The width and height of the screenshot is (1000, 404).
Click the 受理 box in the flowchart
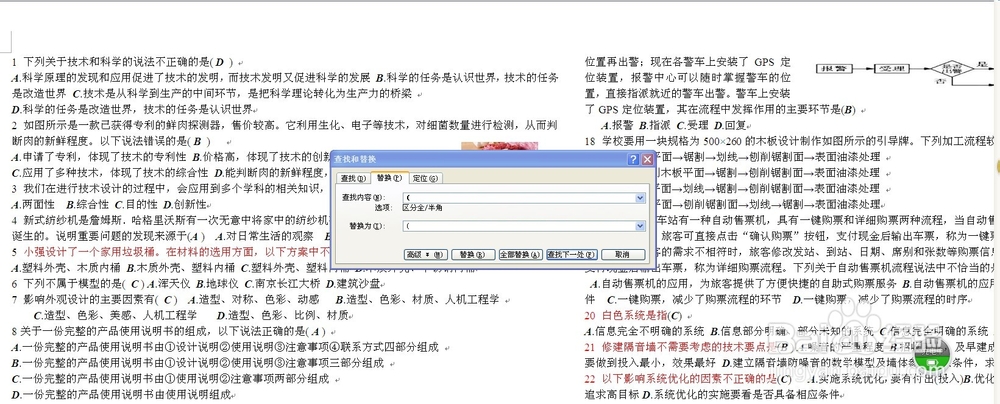tap(890, 68)
